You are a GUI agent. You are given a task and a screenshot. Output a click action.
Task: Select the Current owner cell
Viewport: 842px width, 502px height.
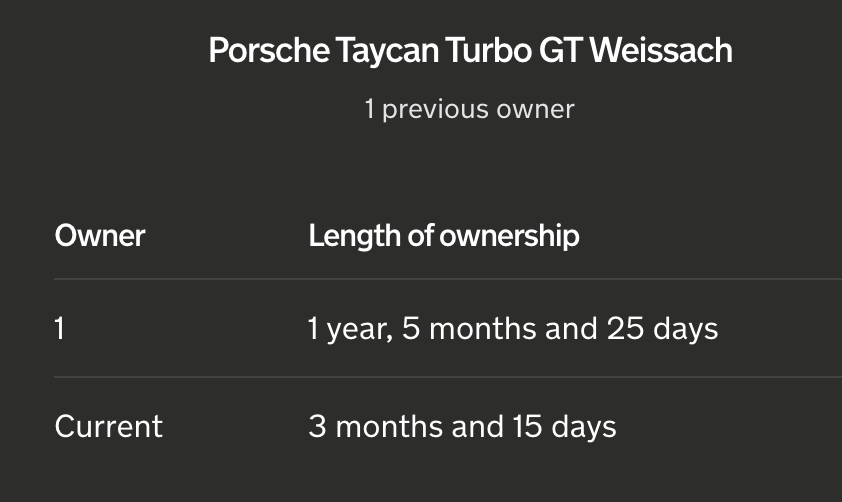coord(108,427)
